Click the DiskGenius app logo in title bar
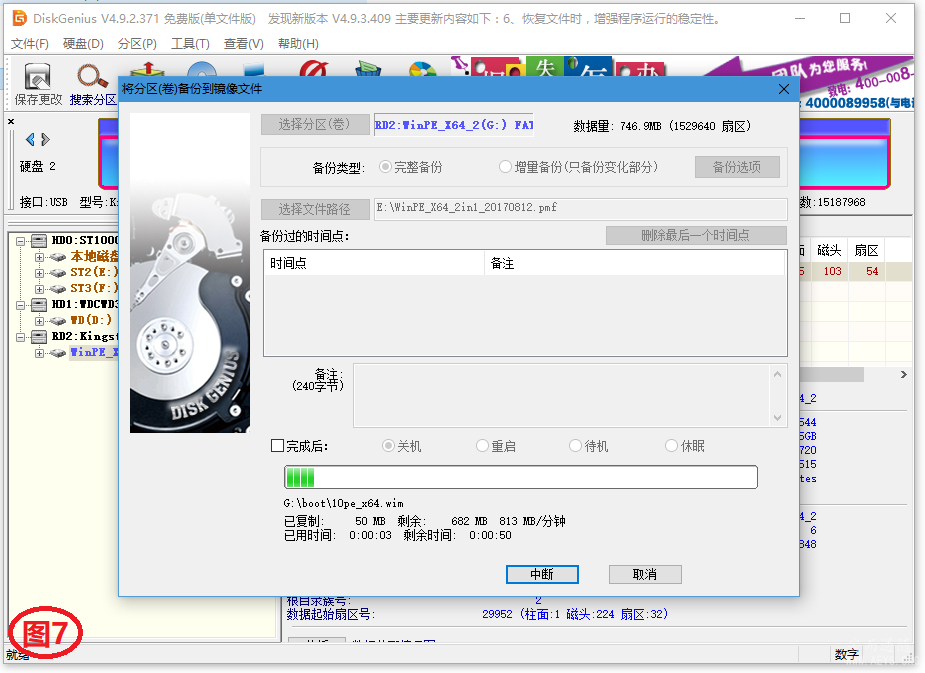 coord(19,18)
